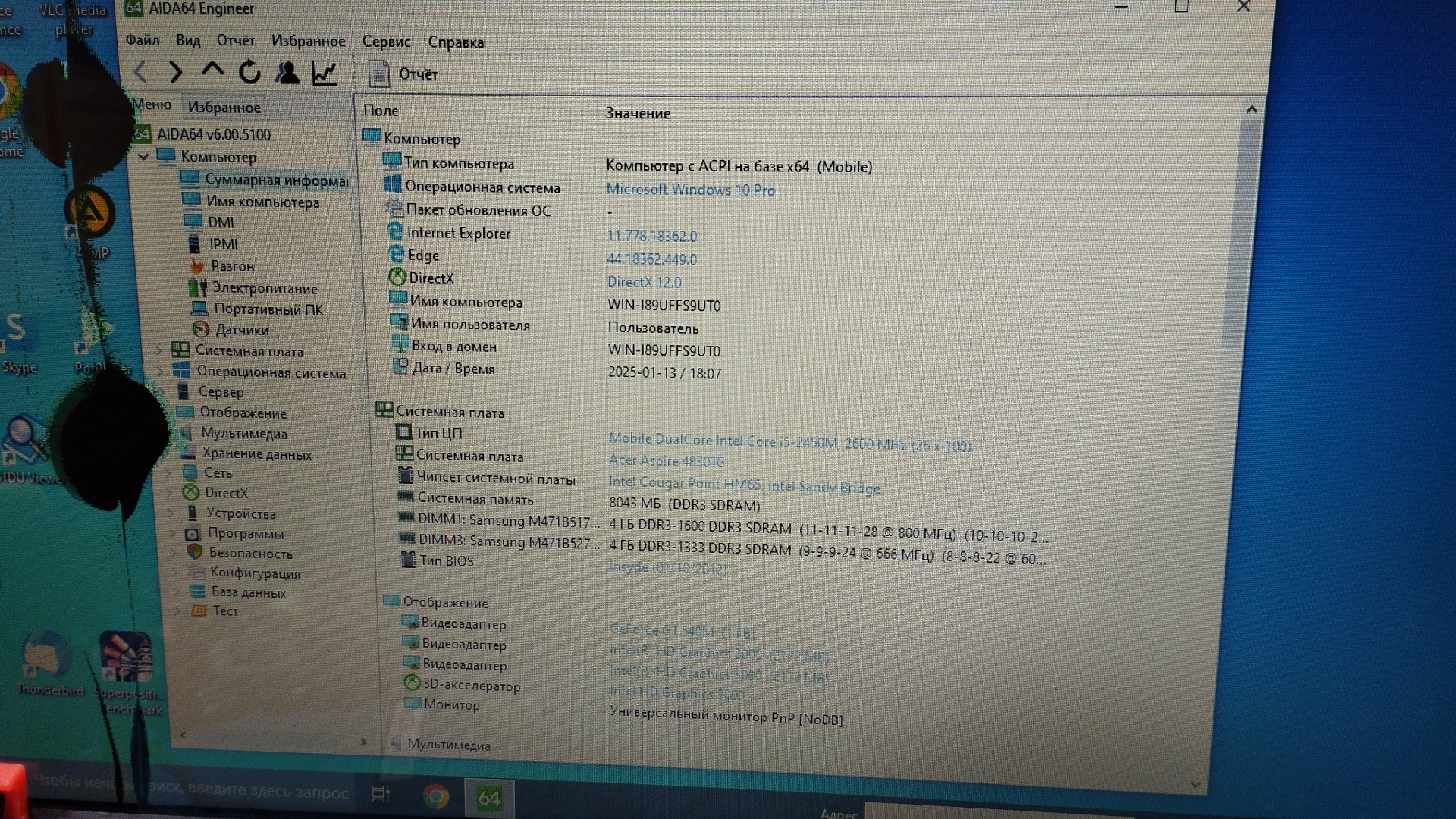Expand the Операционная система tree node
The height and width of the screenshot is (819, 1456).
pos(161,371)
